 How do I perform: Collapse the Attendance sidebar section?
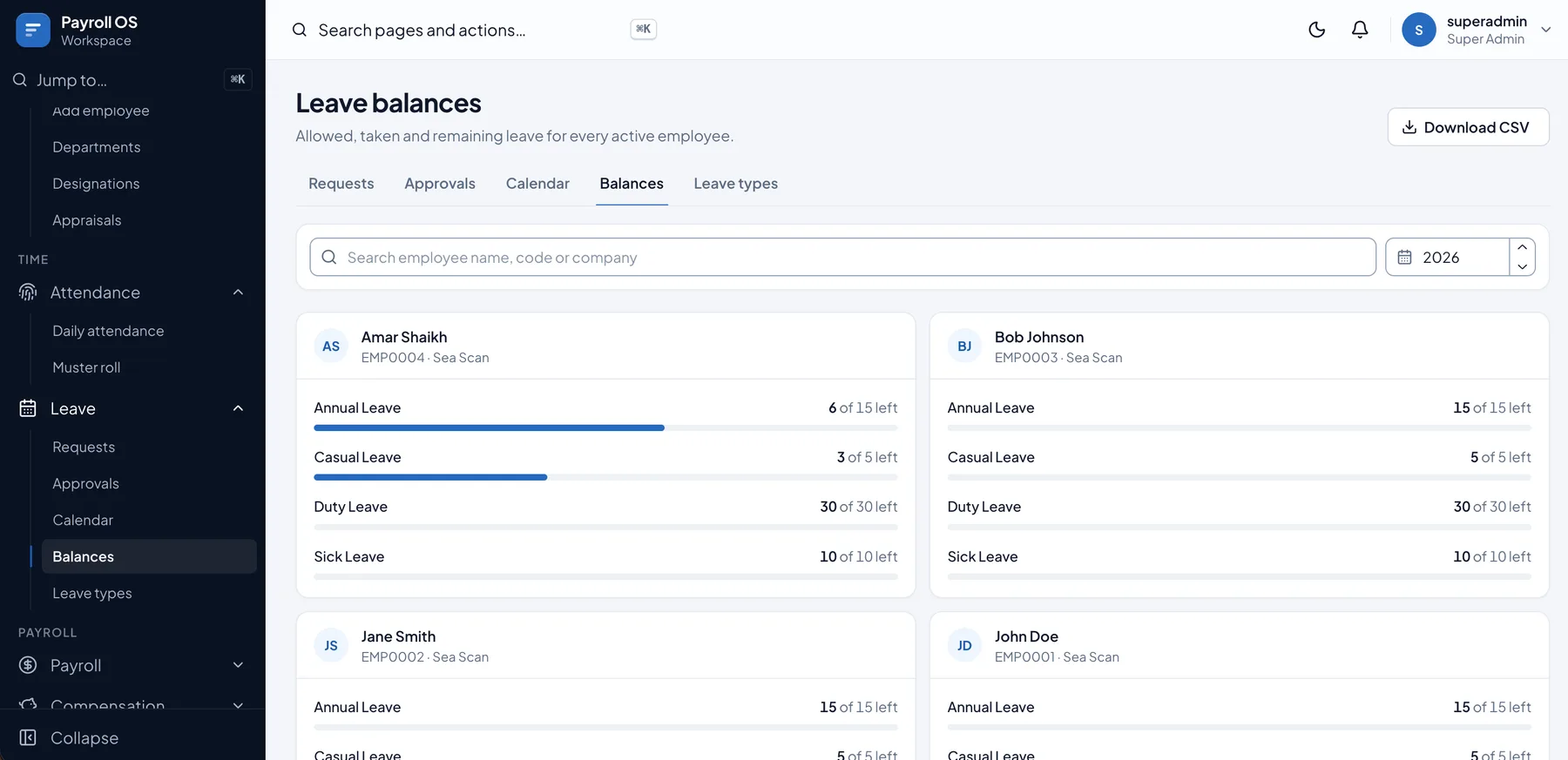point(238,293)
